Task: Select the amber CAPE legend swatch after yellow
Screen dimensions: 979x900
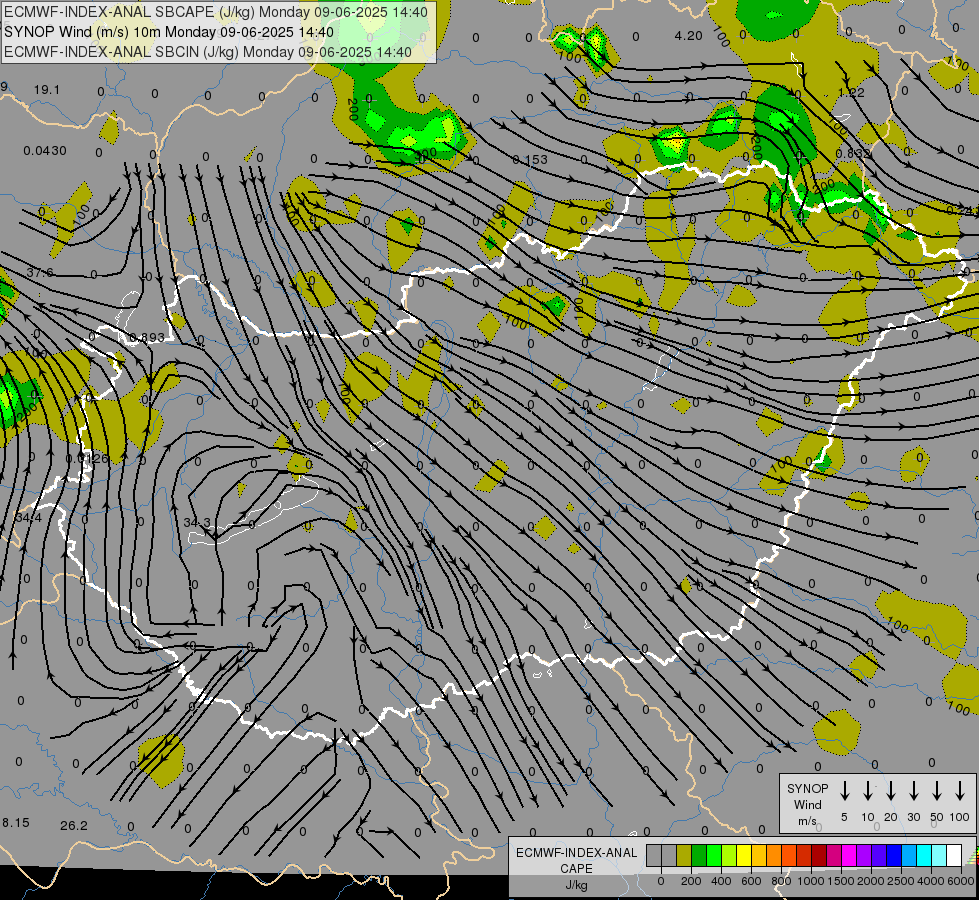Action: click(x=759, y=855)
